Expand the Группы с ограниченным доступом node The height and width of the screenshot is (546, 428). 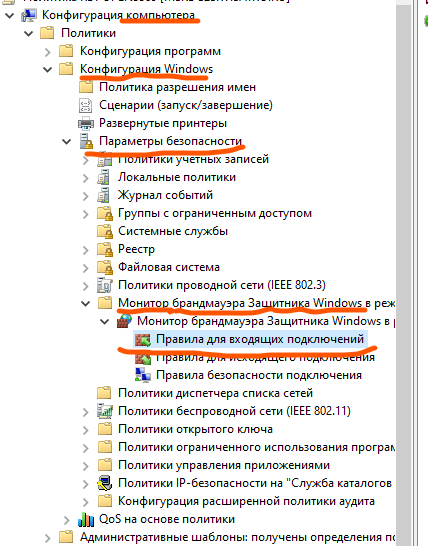point(86,214)
